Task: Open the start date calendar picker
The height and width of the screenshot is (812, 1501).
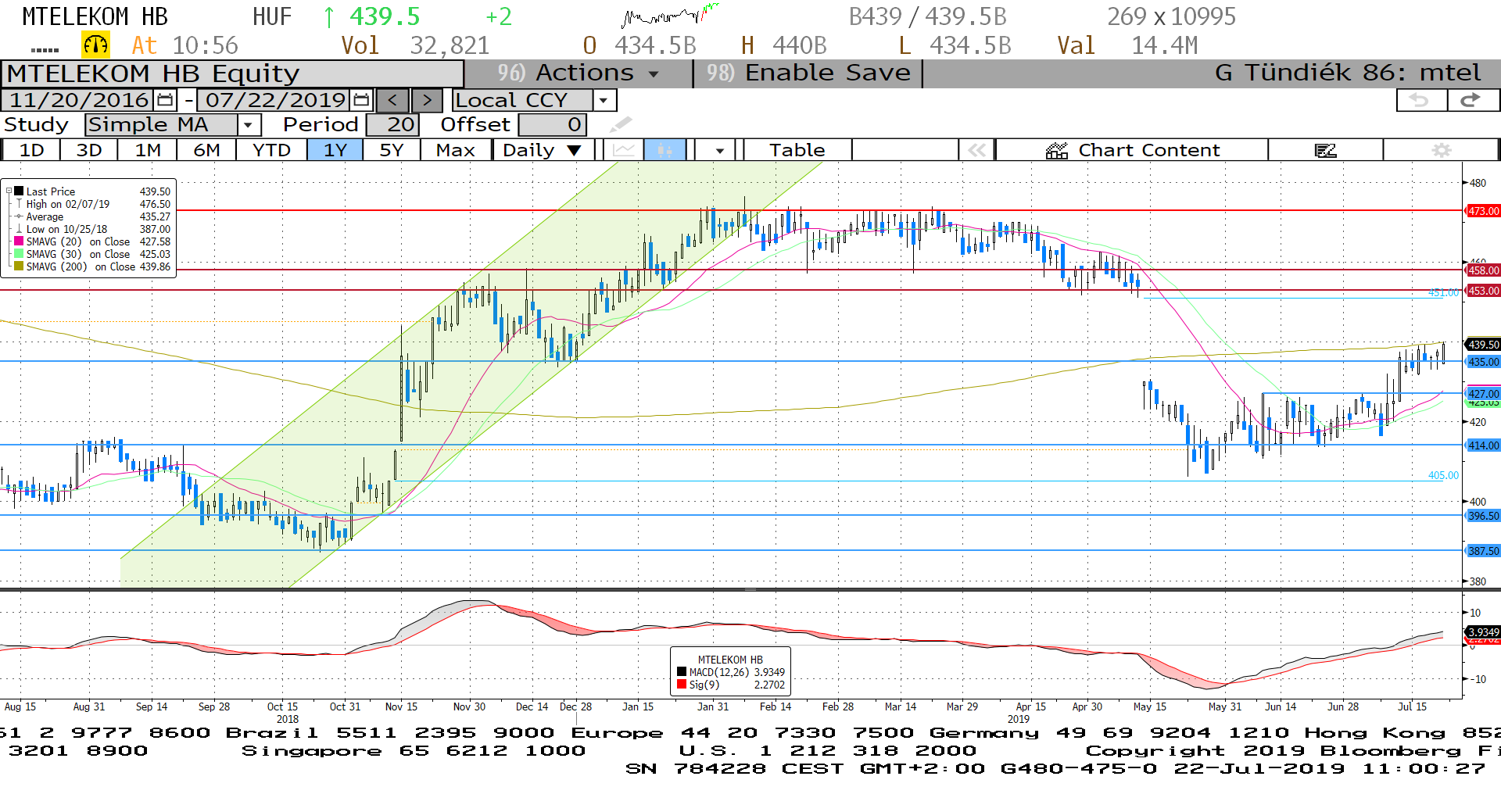Action: (x=165, y=100)
